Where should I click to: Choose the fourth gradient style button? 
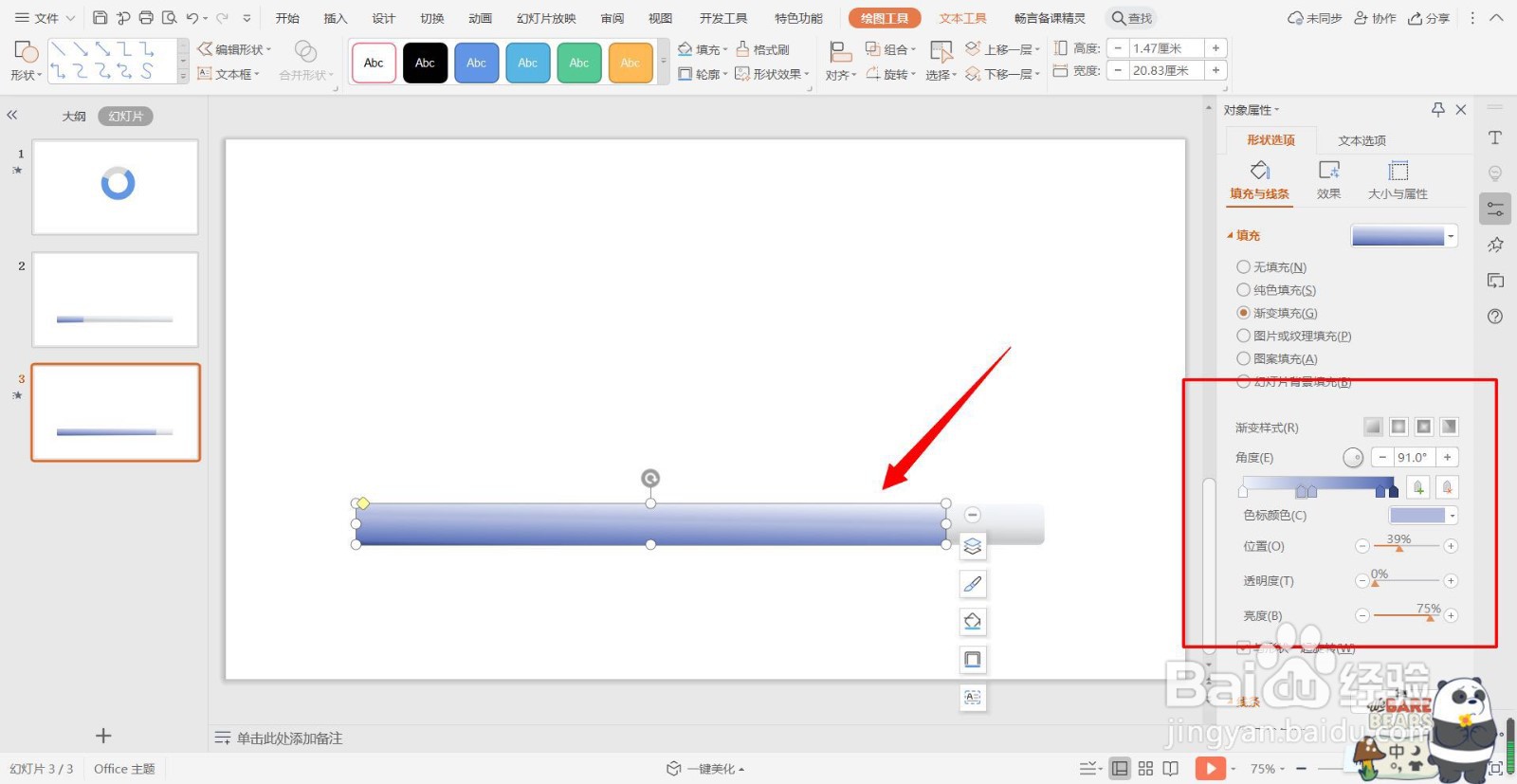click(1449, 427)
